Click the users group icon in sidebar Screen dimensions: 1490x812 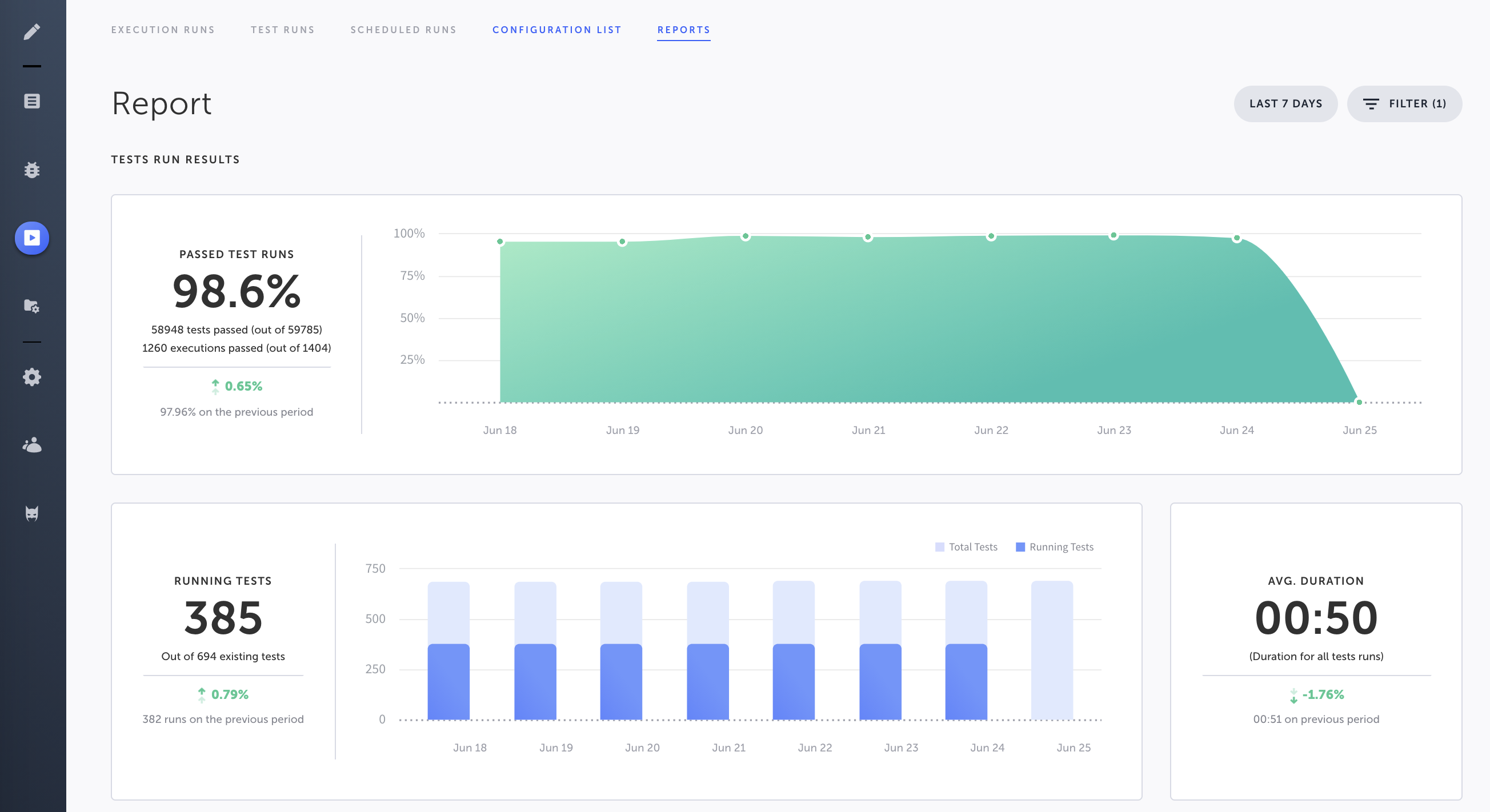tap(32, 445)
